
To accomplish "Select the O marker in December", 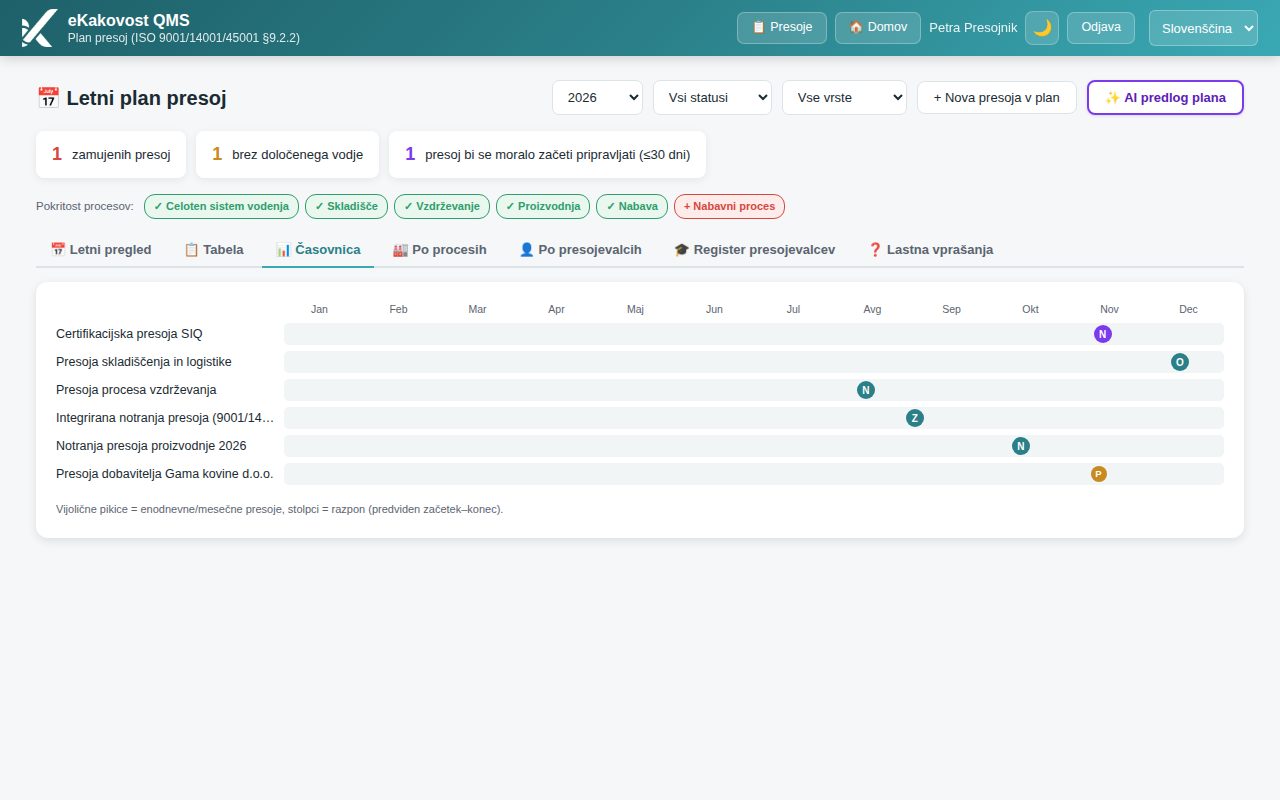I will pos(1180,362).
